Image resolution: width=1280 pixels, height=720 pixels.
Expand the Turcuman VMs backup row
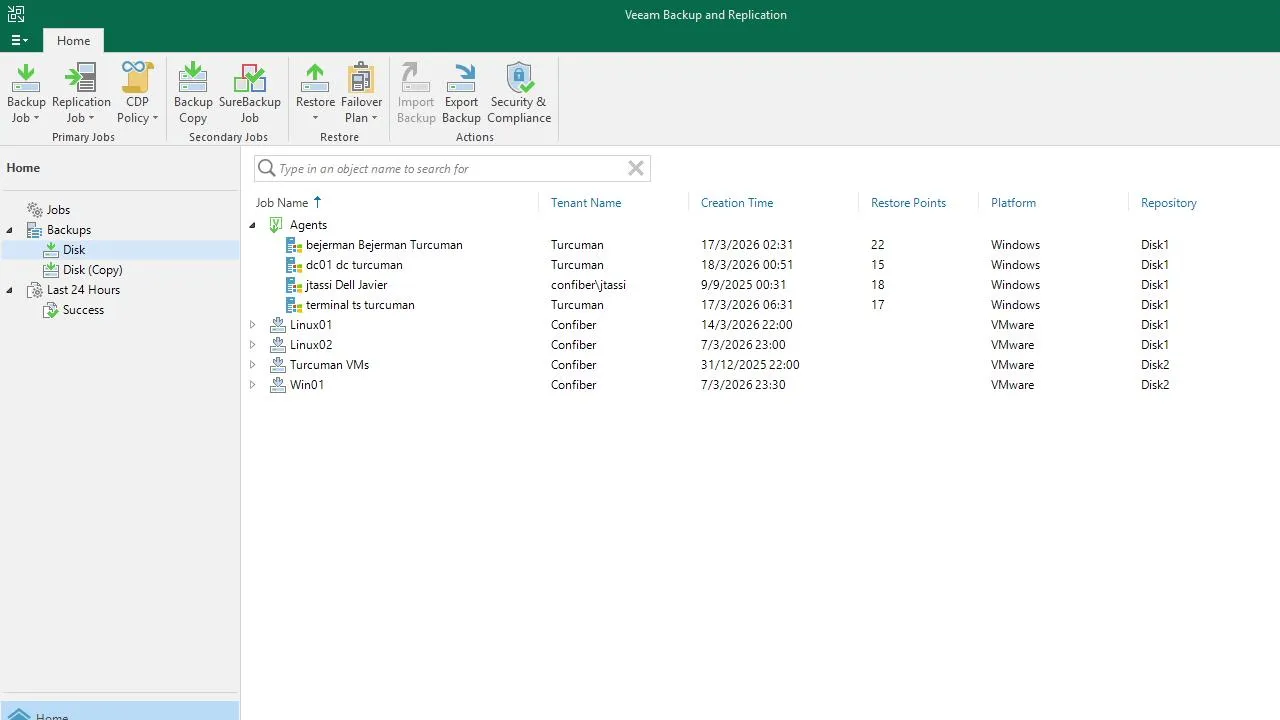tap(252, 365)
